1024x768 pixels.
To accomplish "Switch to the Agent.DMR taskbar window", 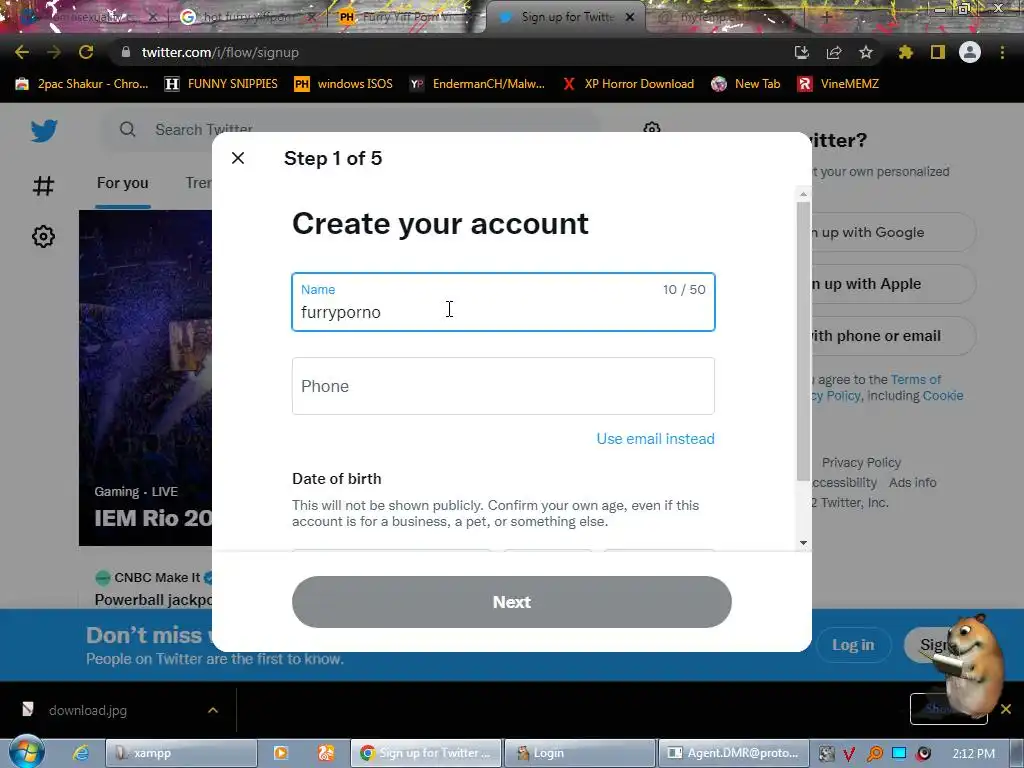I will click(x=733, y=753).
